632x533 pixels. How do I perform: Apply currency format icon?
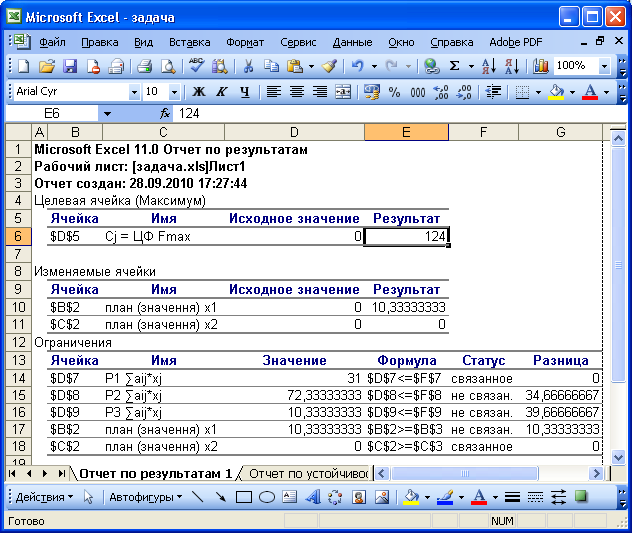click(x=372, y=92)
